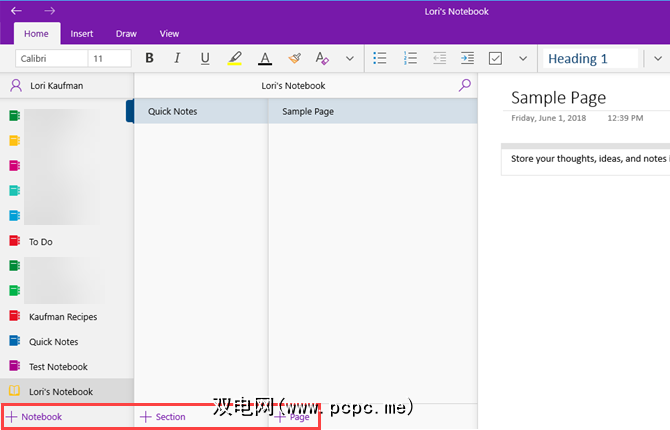Underline the selected text
Image resolution: width=670 pixels, height=430 pixels.
[x=205, y=58]
